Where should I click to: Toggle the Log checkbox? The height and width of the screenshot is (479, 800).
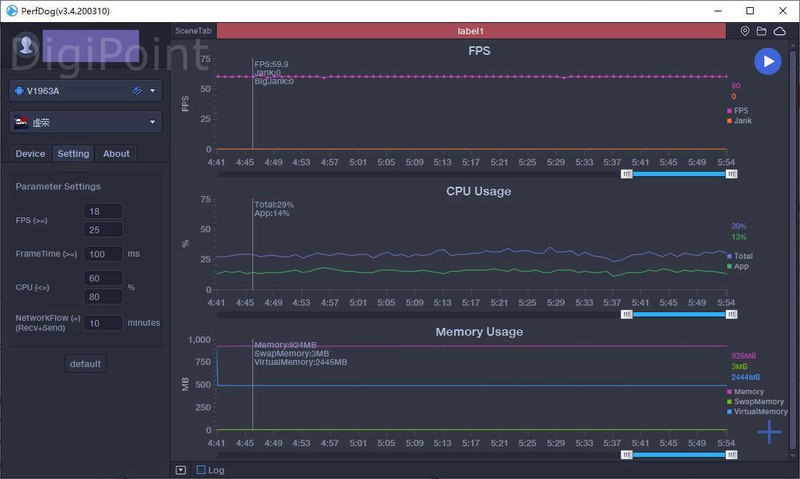201,470
